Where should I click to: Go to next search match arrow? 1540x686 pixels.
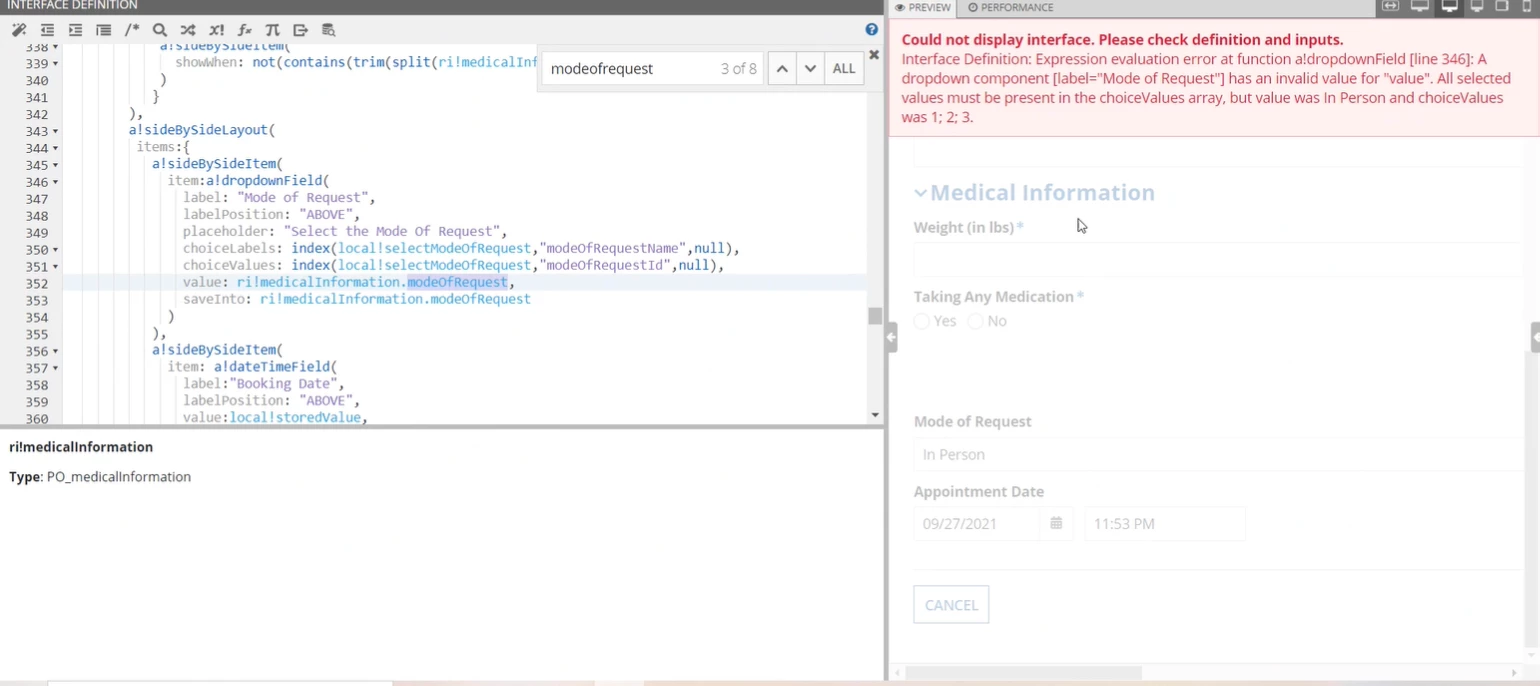coord(810,69)
